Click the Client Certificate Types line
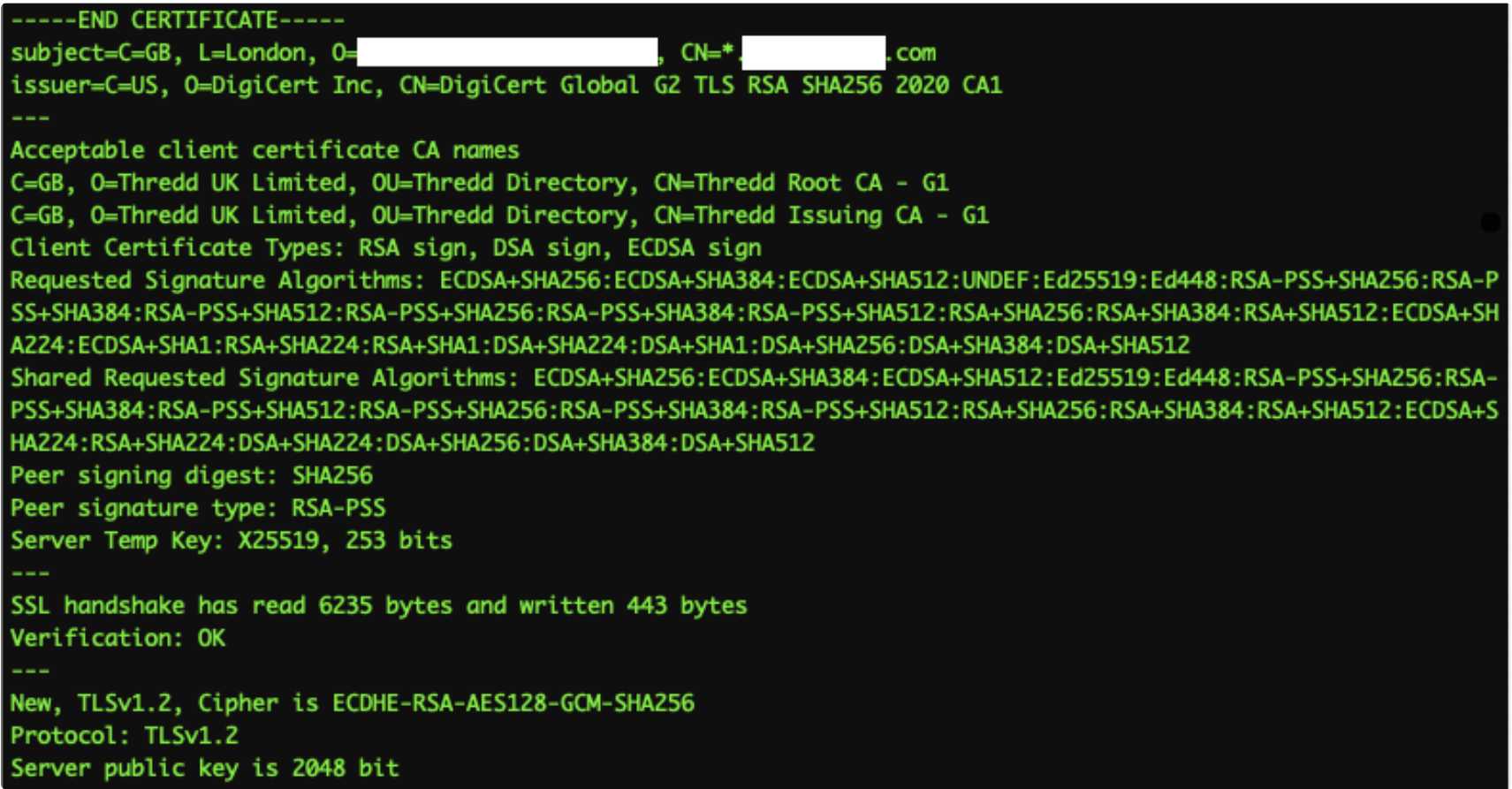The width and height of the screenshot is (1512, 789). click(386, 248)
